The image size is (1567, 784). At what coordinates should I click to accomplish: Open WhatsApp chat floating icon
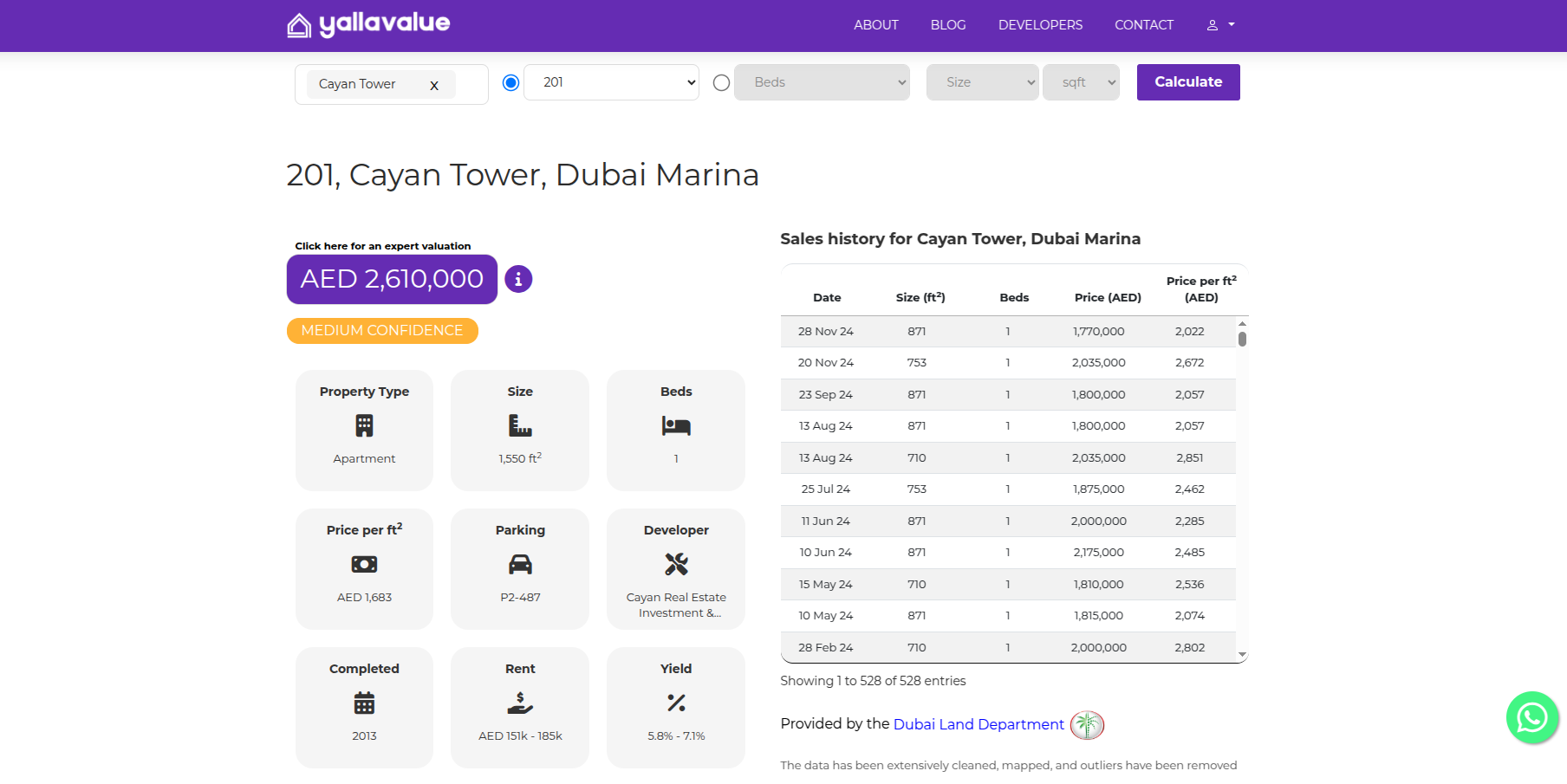(1531, 717)
